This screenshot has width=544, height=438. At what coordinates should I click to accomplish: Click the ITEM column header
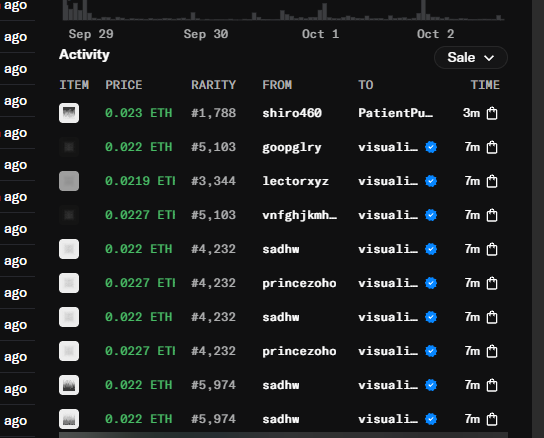click(74, 85)
